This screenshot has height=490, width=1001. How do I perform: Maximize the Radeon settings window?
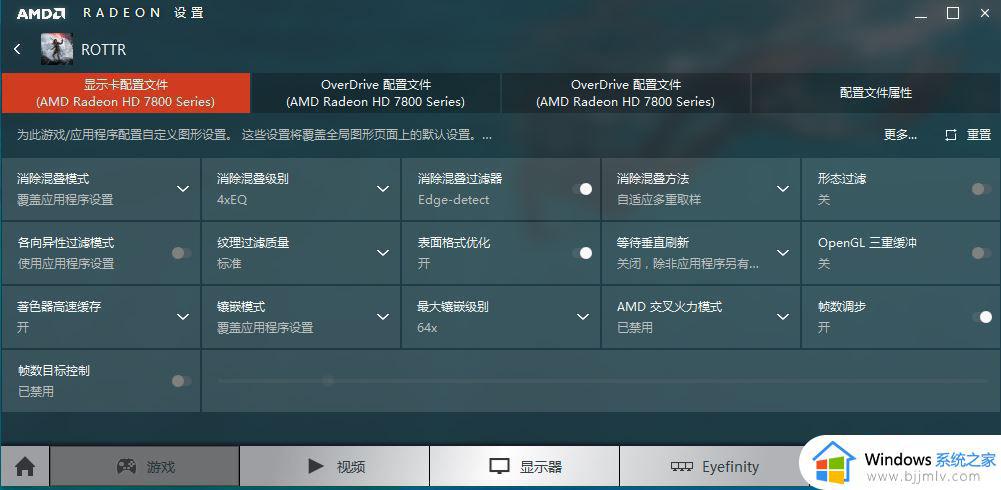pos(953,13)
